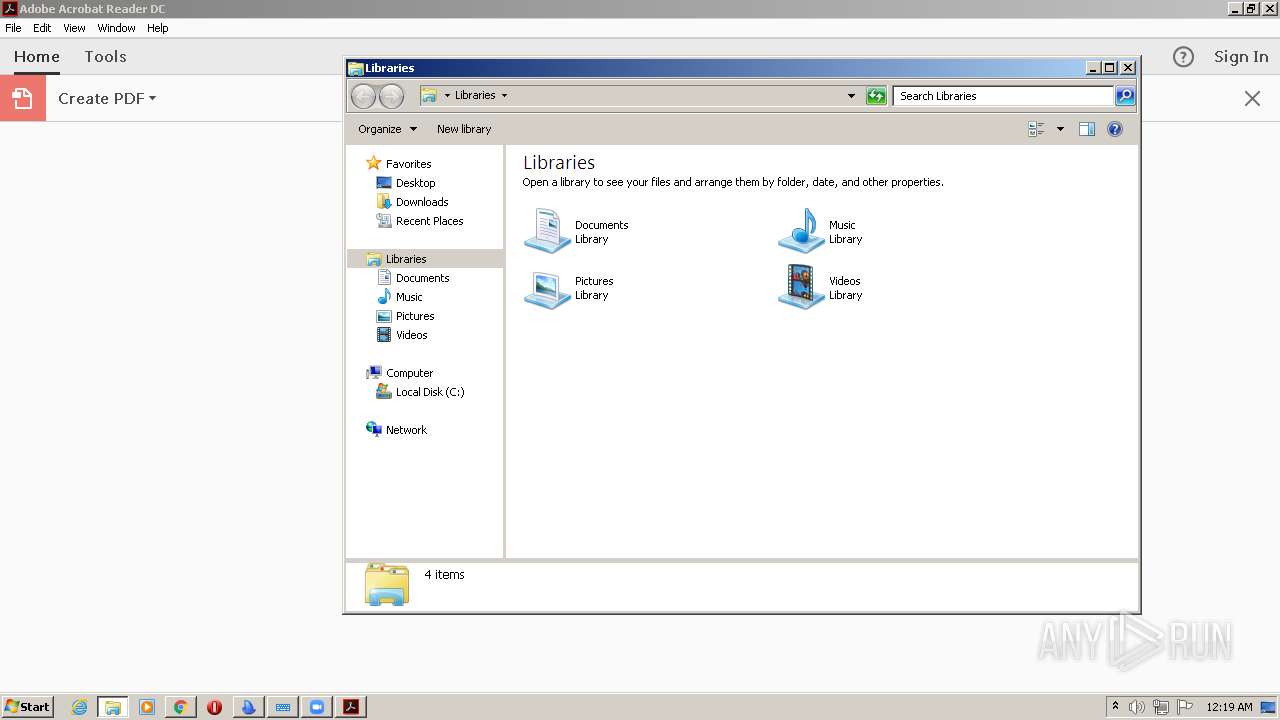
Task: Switch to the Home tab in Acrobat
Action: tap(37, 57)
